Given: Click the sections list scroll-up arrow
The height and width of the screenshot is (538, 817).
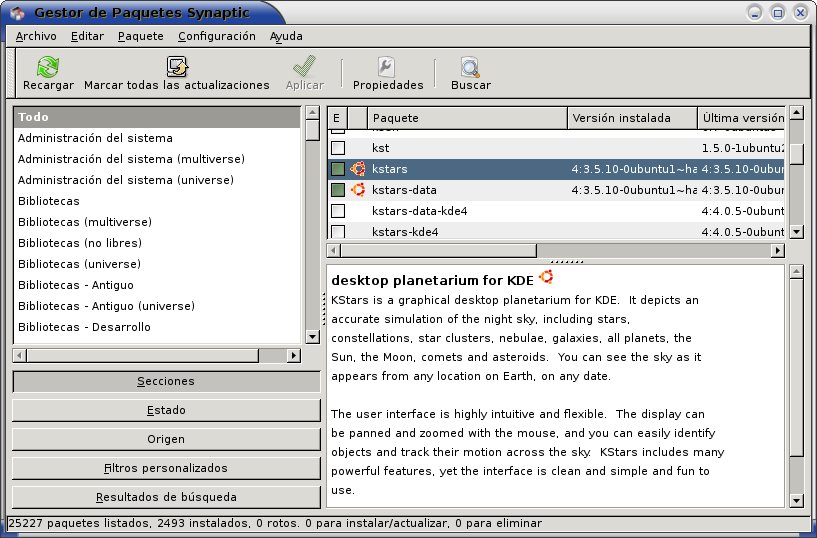Looking at the screenshot, I should tap(313, 112).
